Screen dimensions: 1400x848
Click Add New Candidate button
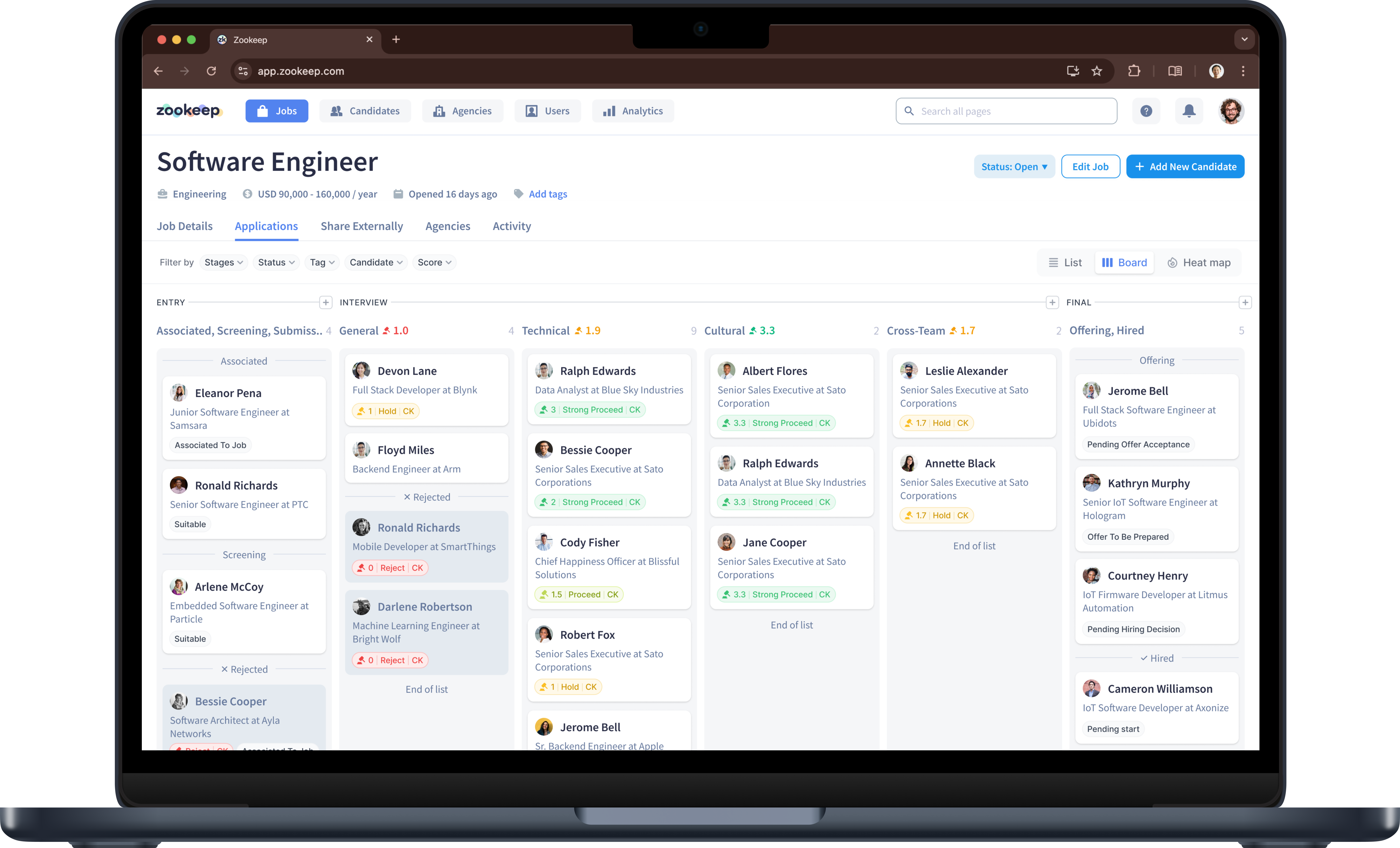coord(1185,166)
